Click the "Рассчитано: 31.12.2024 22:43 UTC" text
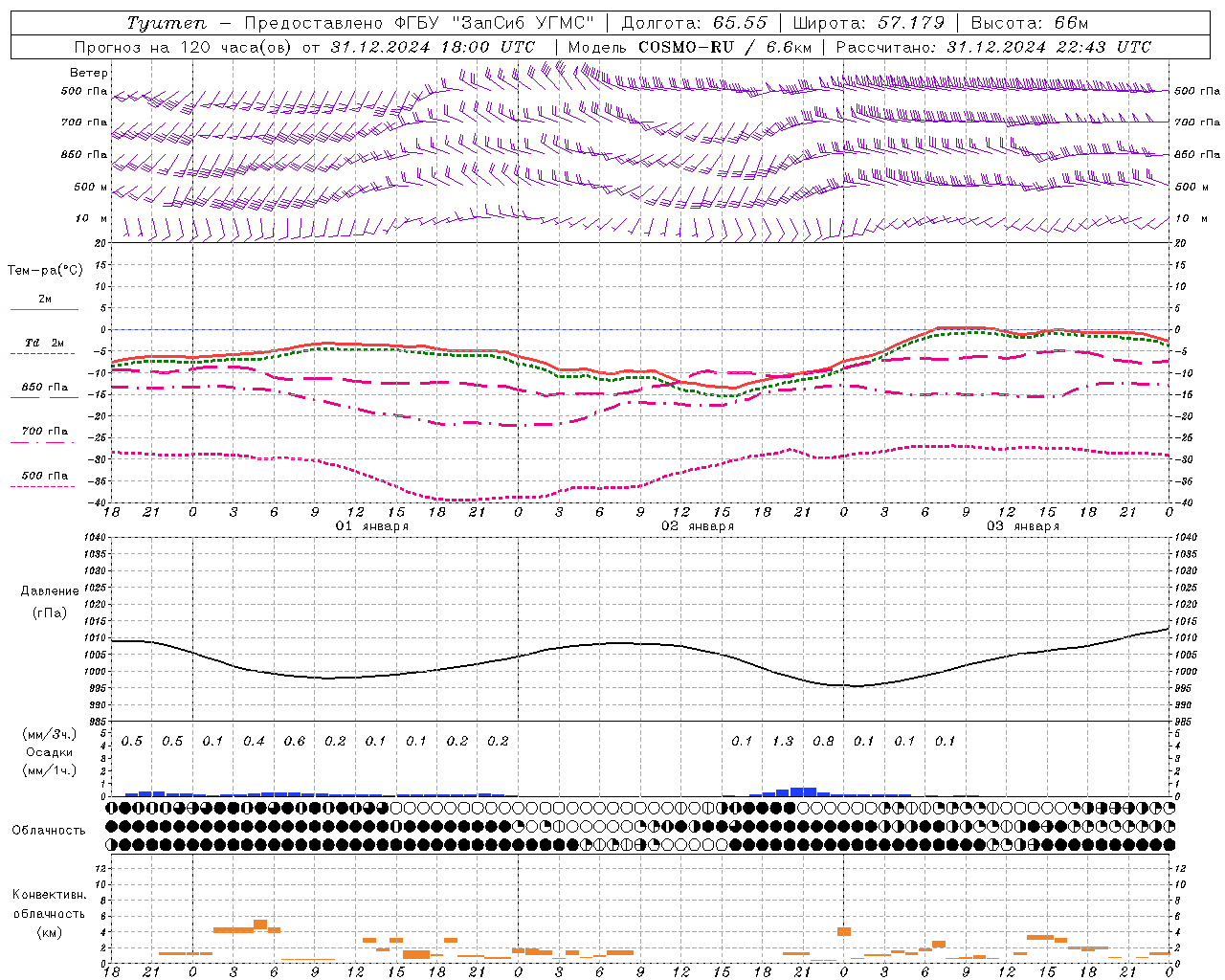Viewport: 1225px width, 980px height. [993, 47]
